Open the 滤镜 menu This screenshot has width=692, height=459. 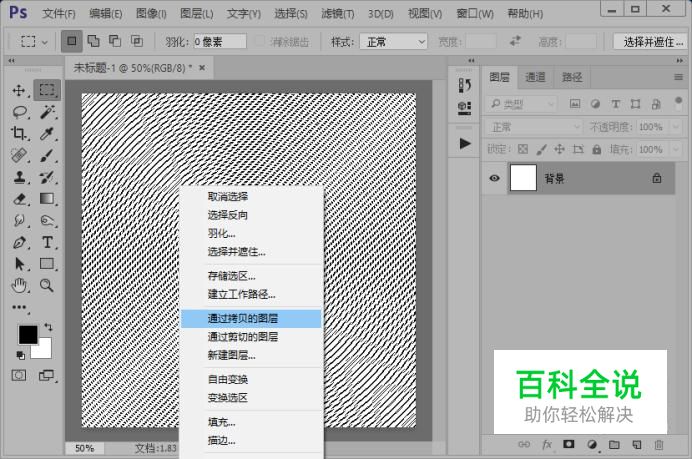point(338,14)
